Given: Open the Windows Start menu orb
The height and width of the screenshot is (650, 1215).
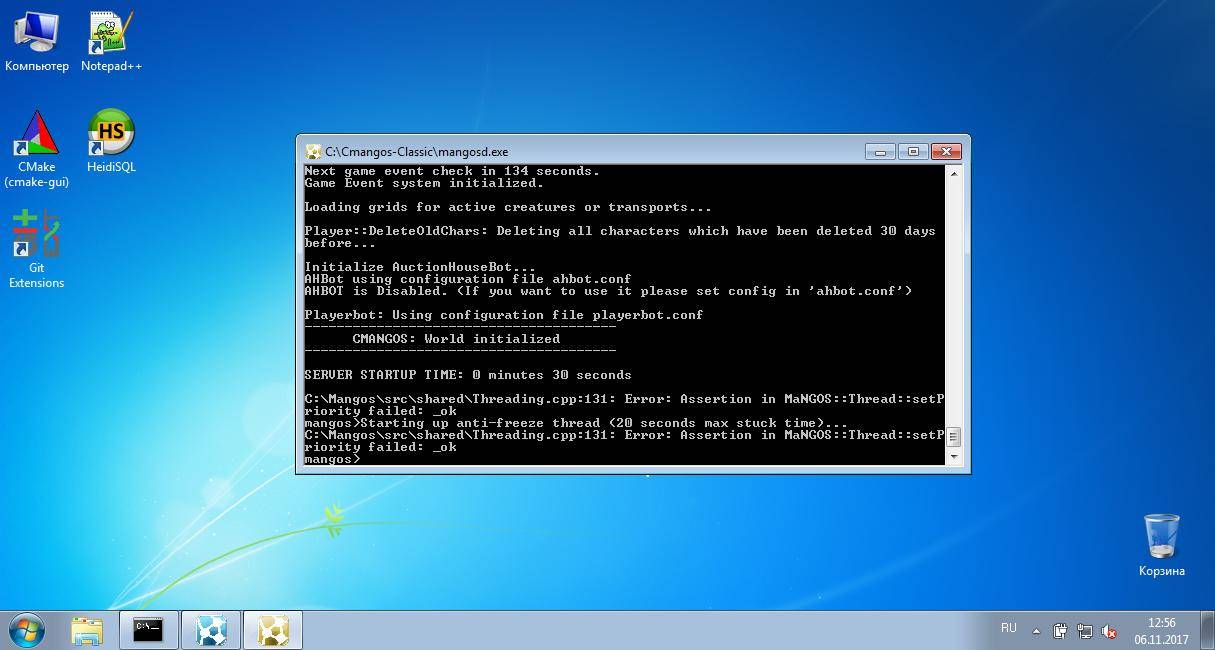Looking at the screenshot, I should 27,630.
